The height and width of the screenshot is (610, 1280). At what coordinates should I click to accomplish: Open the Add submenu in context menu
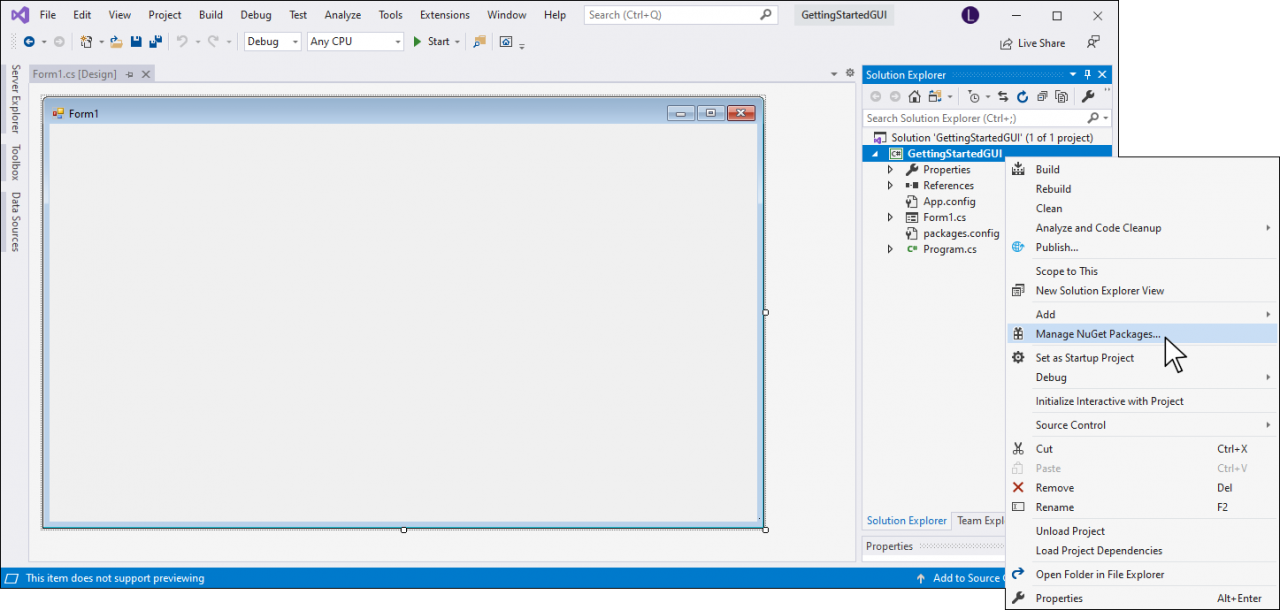point(1142,314)
